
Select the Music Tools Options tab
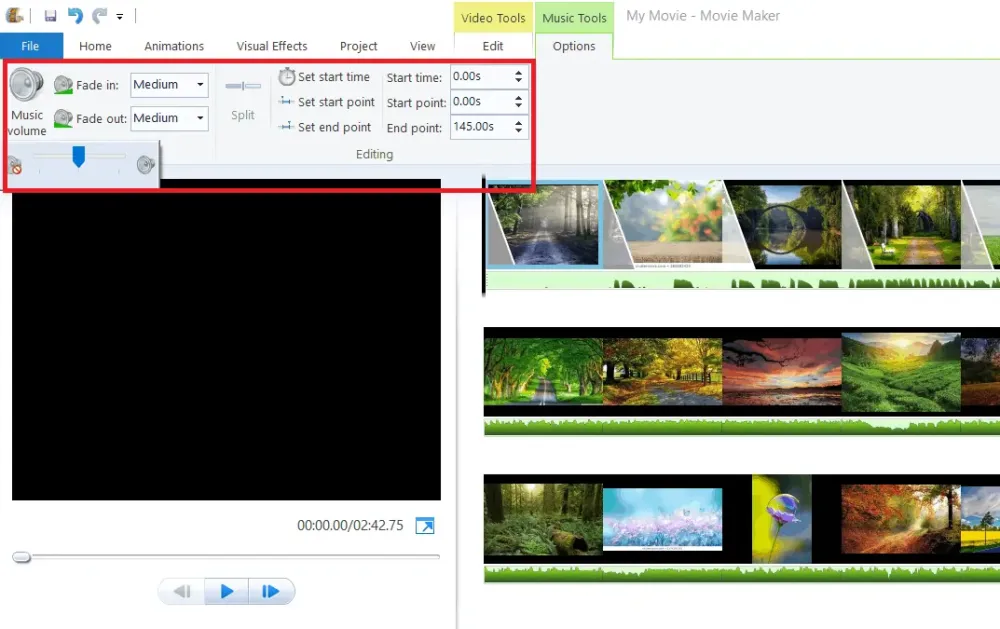pos(574,46)
